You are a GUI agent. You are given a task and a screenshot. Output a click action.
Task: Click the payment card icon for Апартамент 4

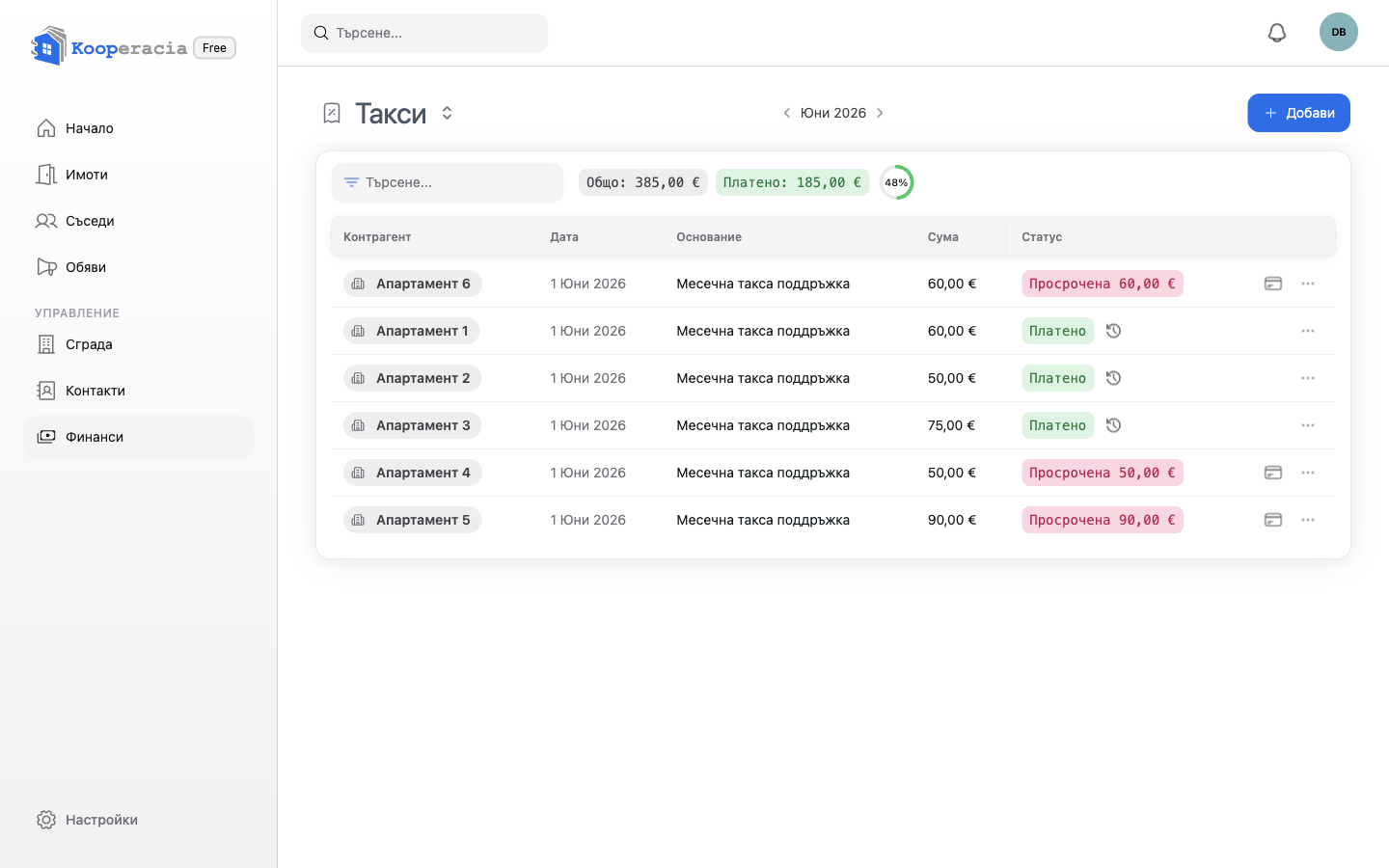pyautogui.click(x=1273, y=473)
